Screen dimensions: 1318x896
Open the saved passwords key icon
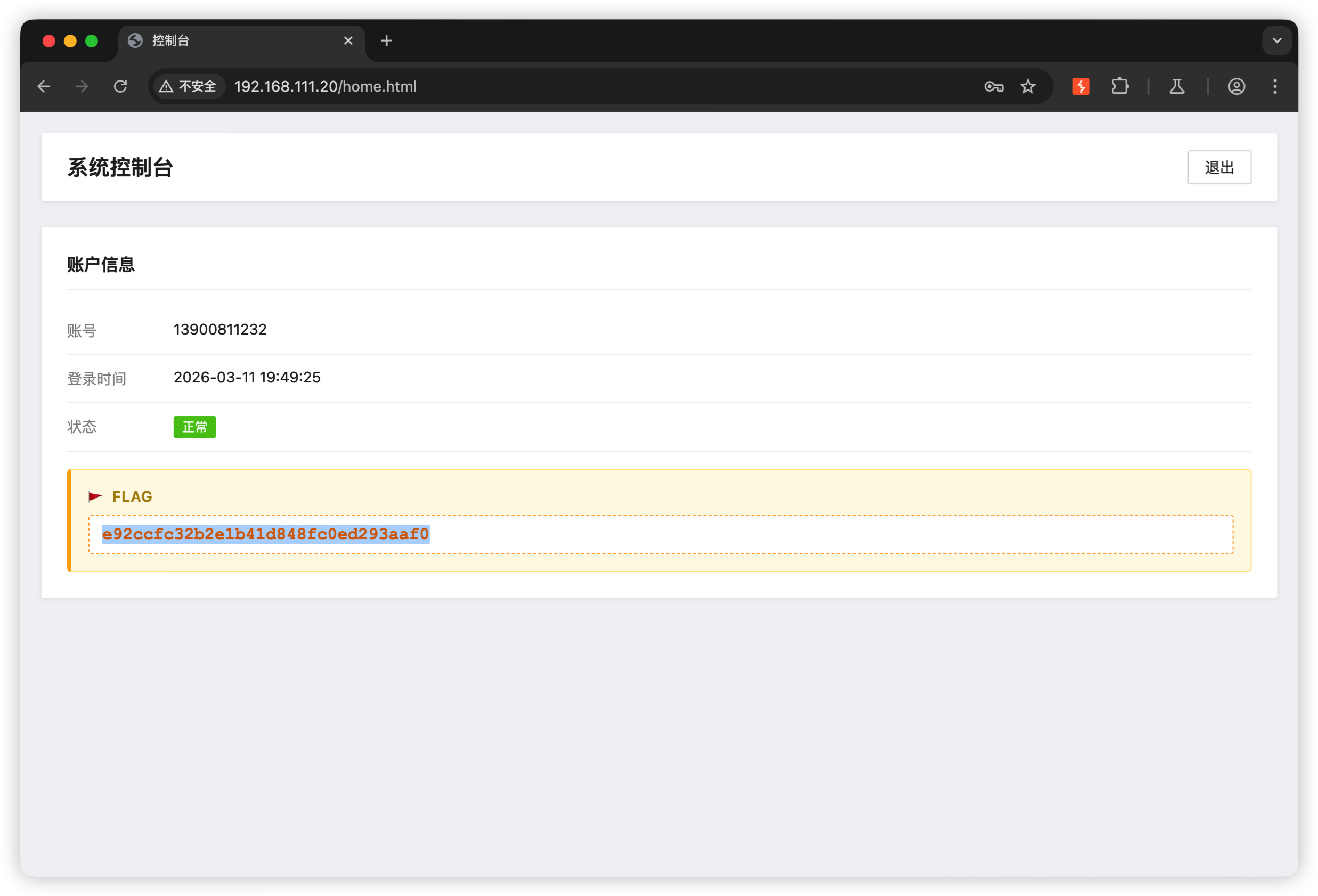(x=994, y=86)
